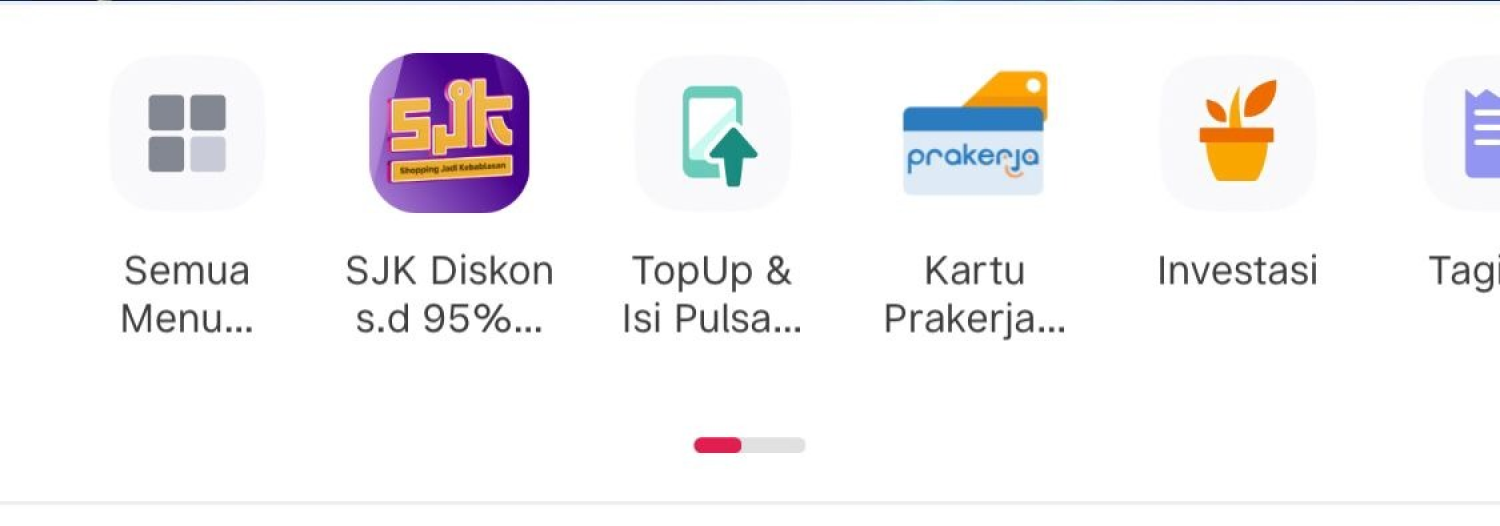Click the "Semua Menu..." label
Image resolution: width=1500 pixels, height=526 pixels.
(187, 295)
